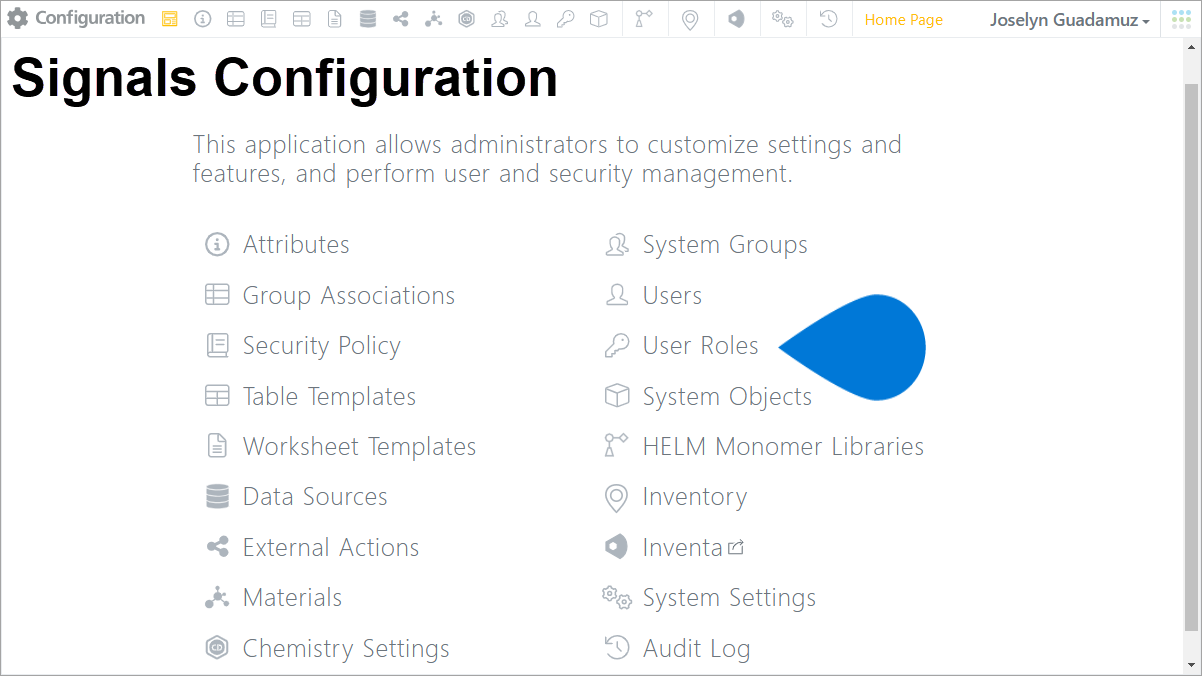
Task: Open the Inventory link in the list
Action: 695,497
